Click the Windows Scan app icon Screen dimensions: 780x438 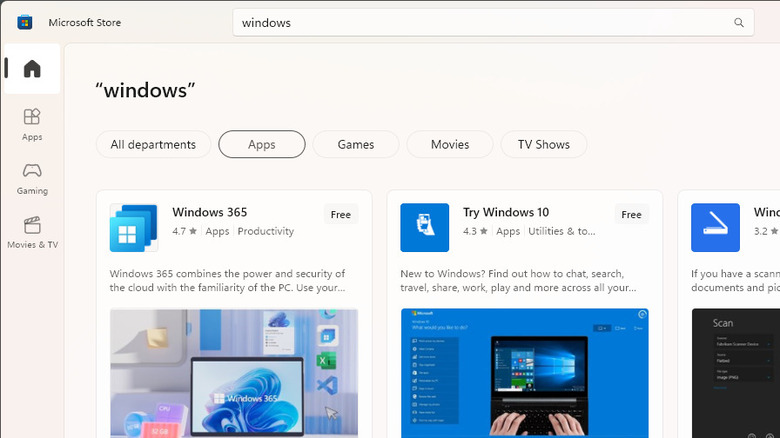click(x=715, y=227)
